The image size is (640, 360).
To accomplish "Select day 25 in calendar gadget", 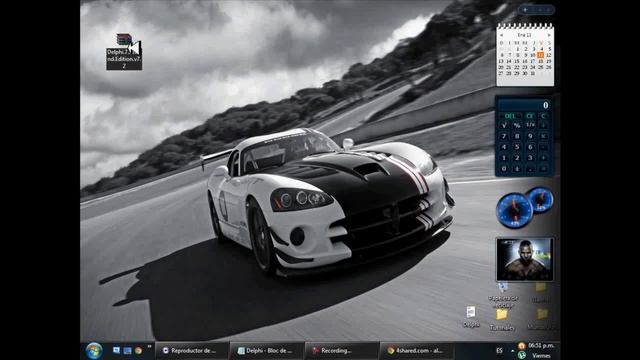I will 541,67.
